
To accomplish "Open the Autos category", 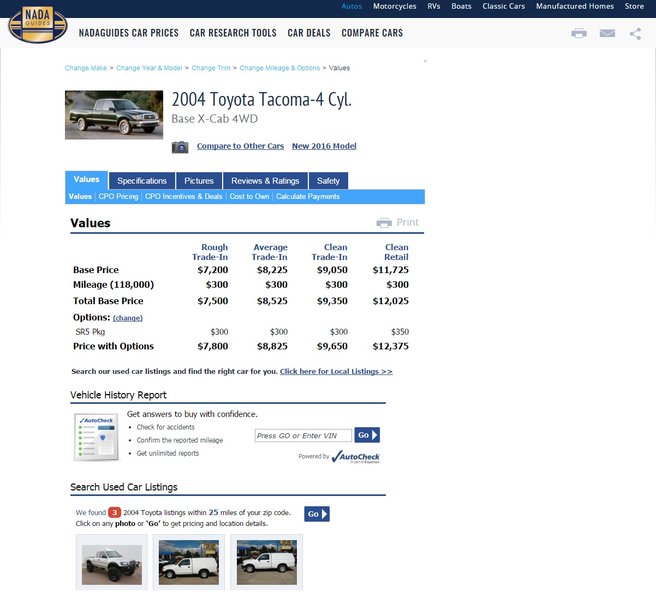I will 351,6.
